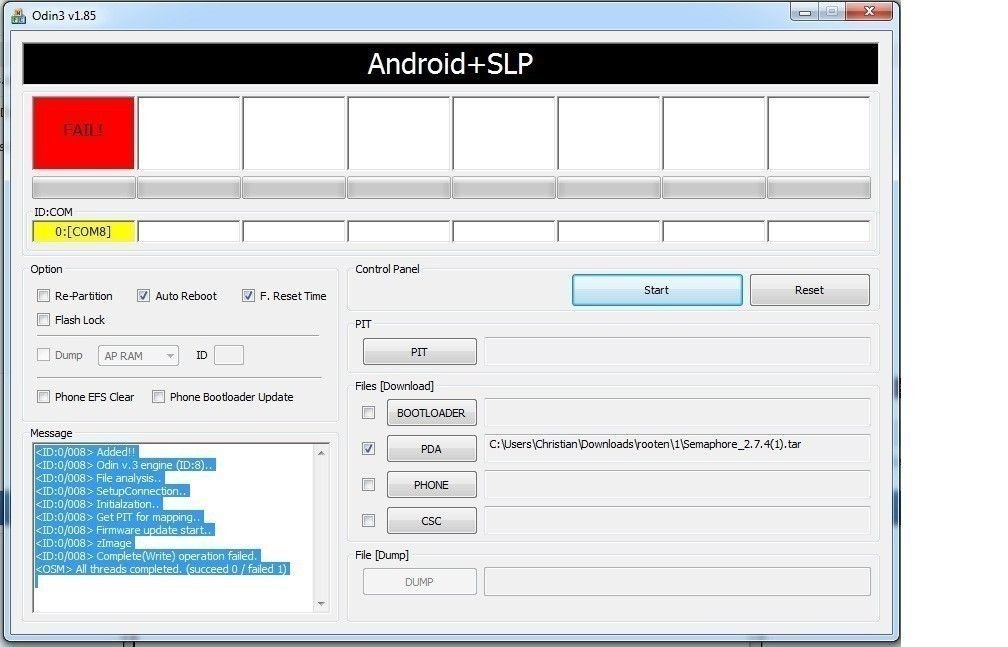Click the 'Added!!' log line
Viewport: 1008px width, 647px height.
pos(87,452)
